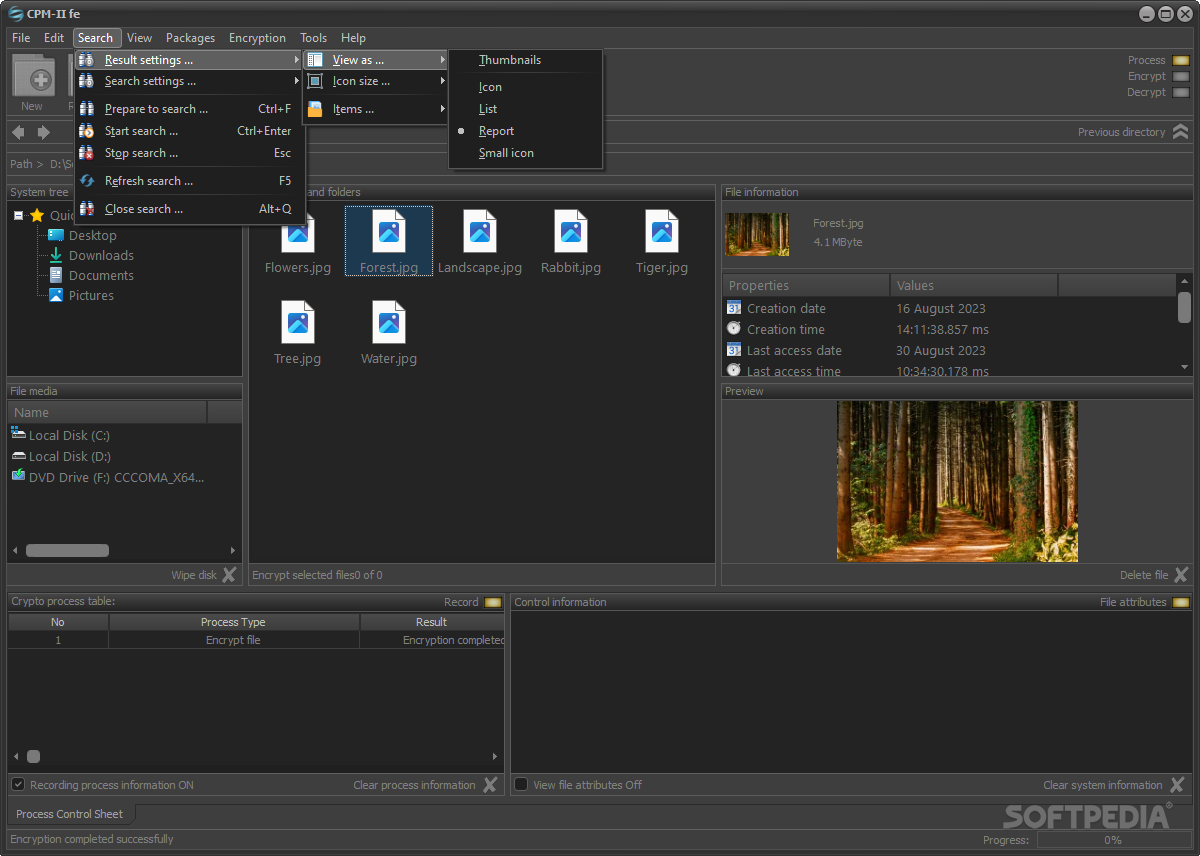The image size is (1200, 856).
Task: Open the Tools menu
Action: tap(313, 38)
